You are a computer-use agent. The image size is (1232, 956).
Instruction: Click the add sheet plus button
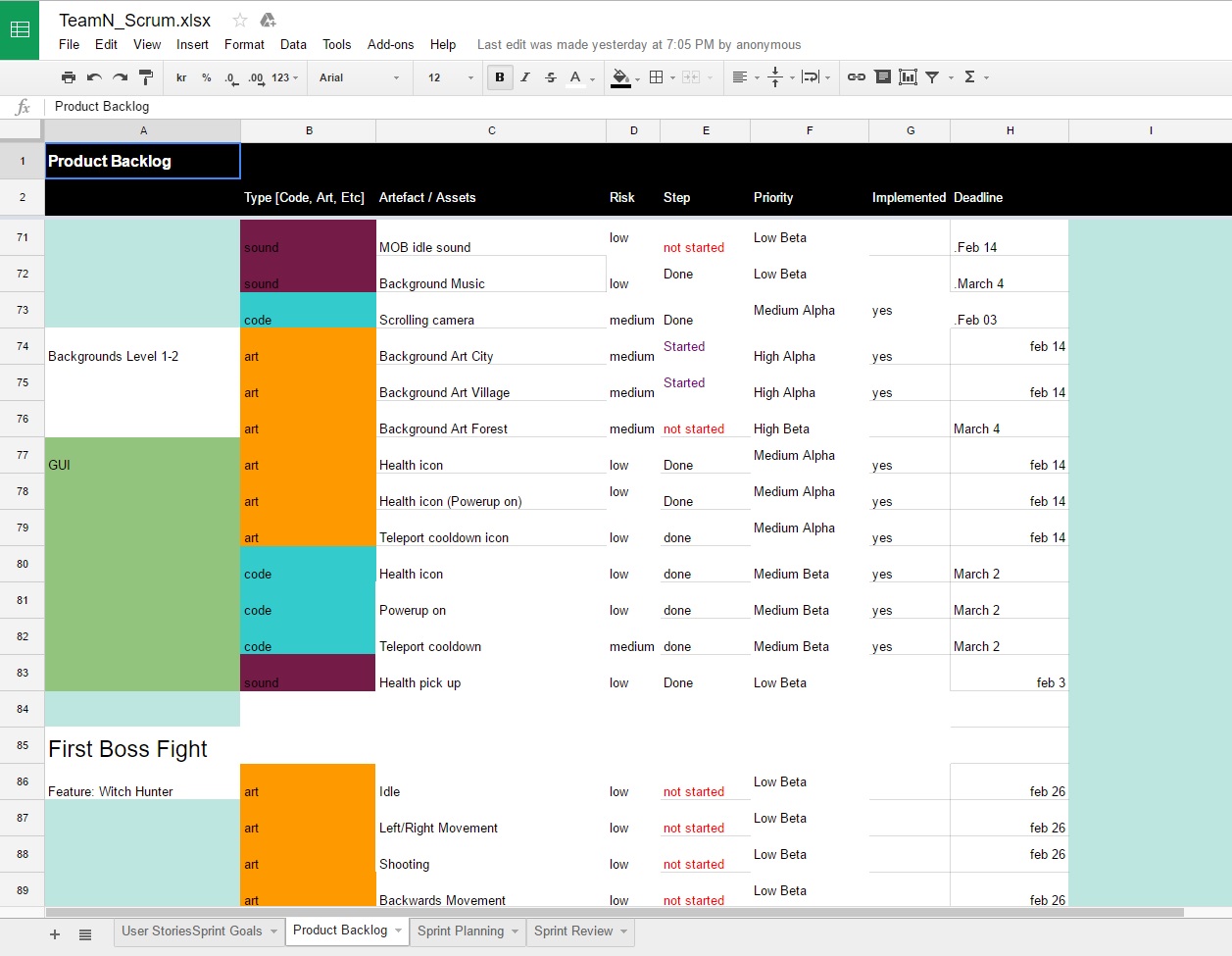(55, 934)
